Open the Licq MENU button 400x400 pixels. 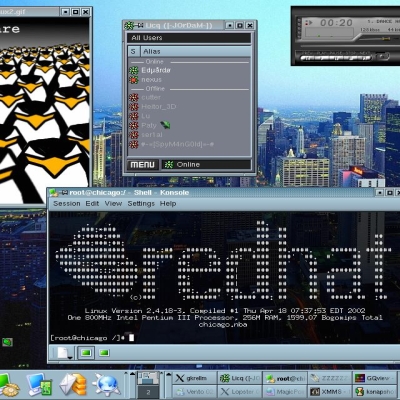pyautogui.click(x=142, y=165)
